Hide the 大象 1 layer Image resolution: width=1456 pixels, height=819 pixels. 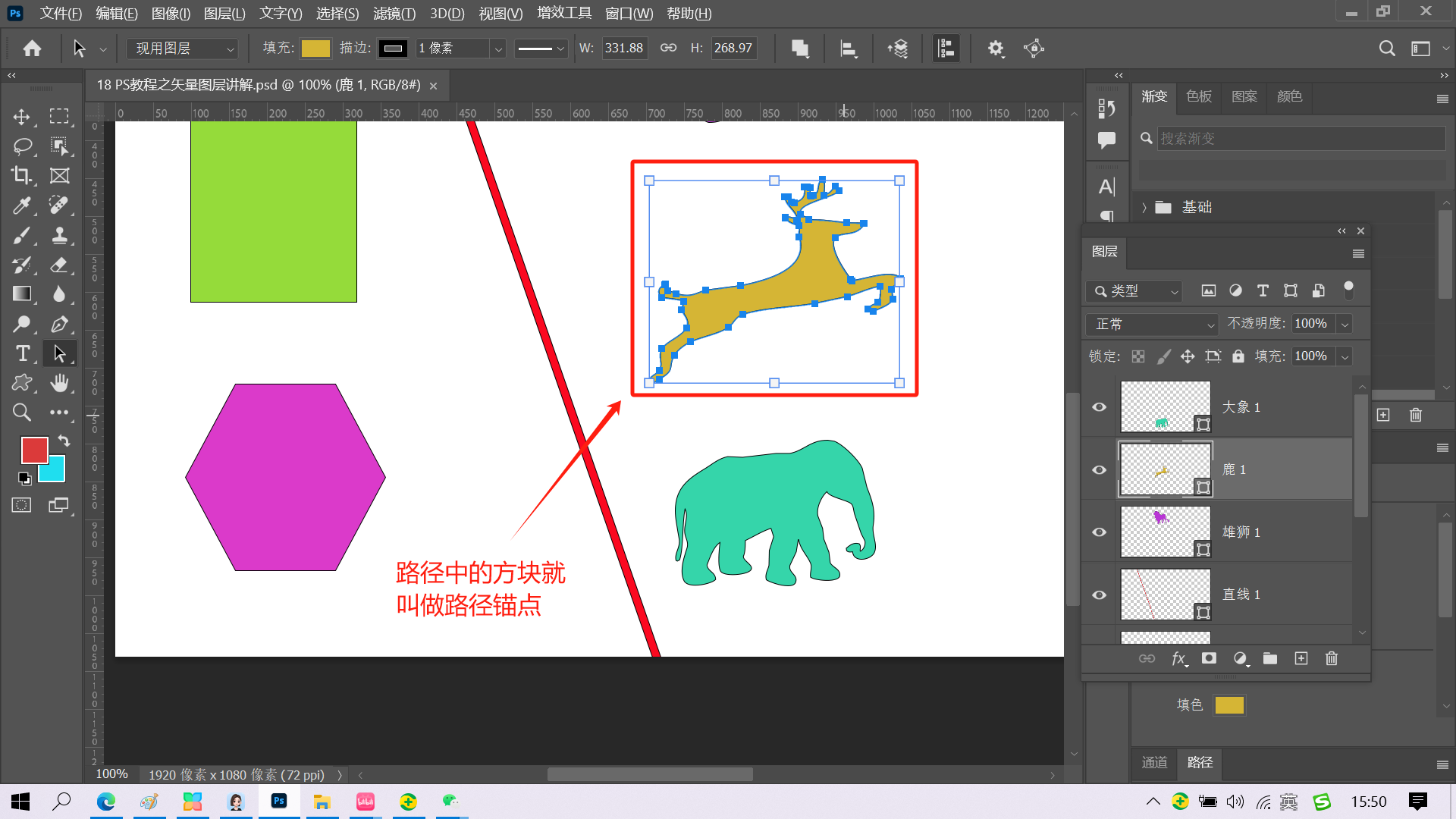[x=1099, y=407]
